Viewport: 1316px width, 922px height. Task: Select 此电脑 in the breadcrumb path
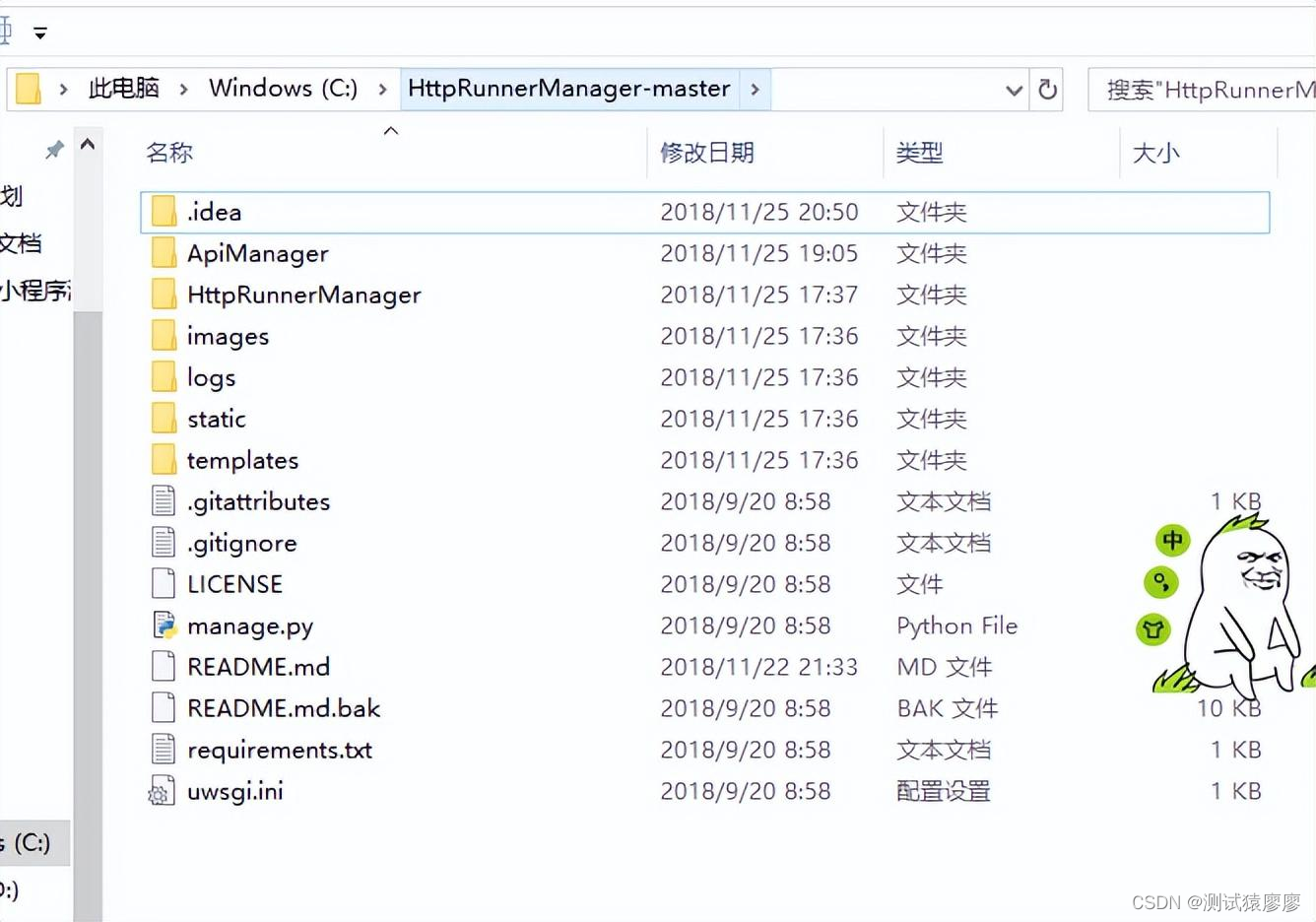point(123,89)
